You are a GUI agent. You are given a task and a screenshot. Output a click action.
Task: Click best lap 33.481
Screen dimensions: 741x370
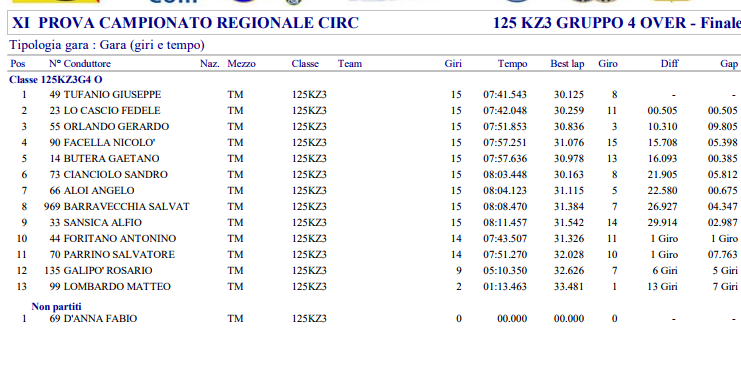click(569, 287)
